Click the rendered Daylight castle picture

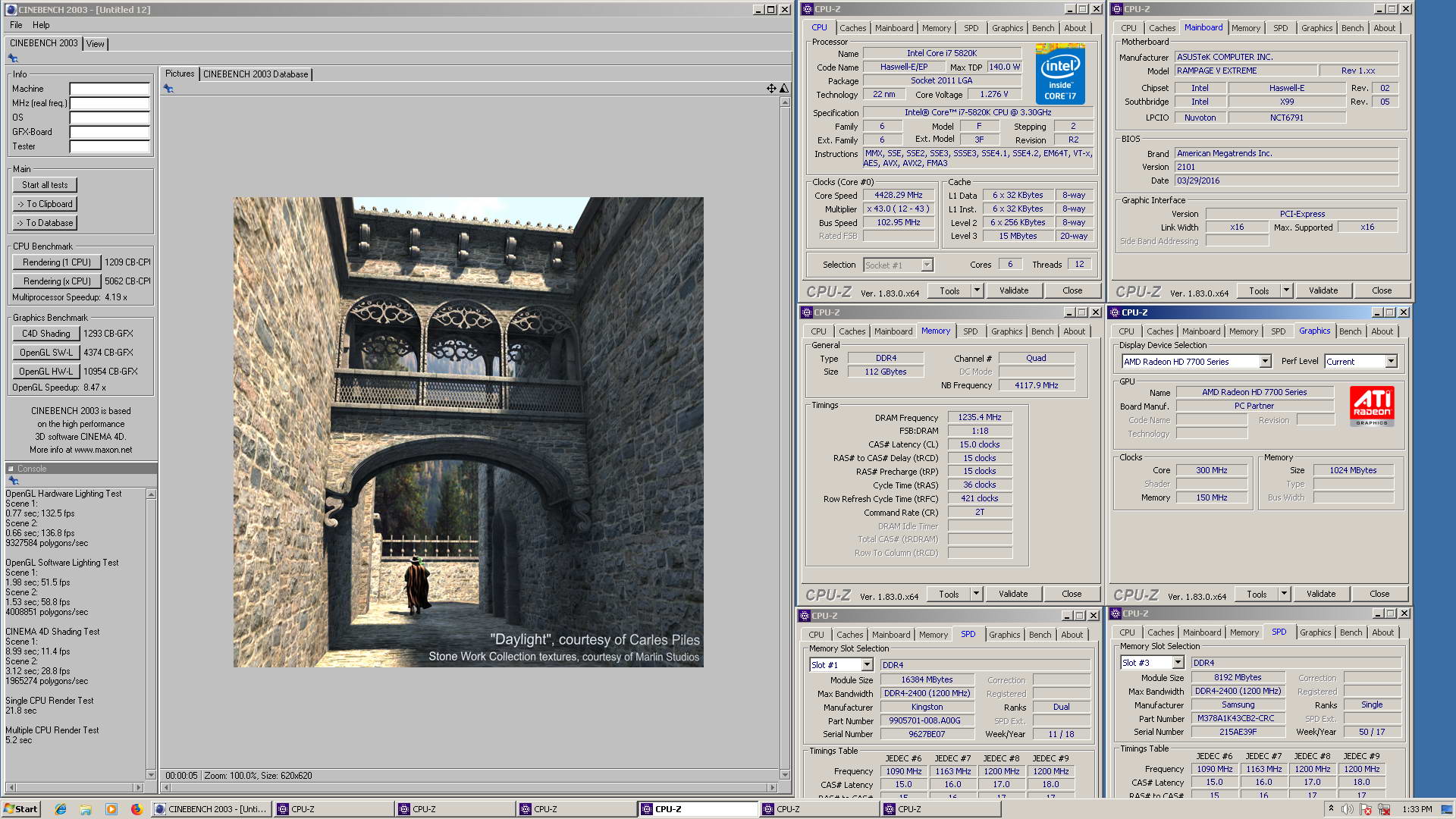[x=469, y=432]
